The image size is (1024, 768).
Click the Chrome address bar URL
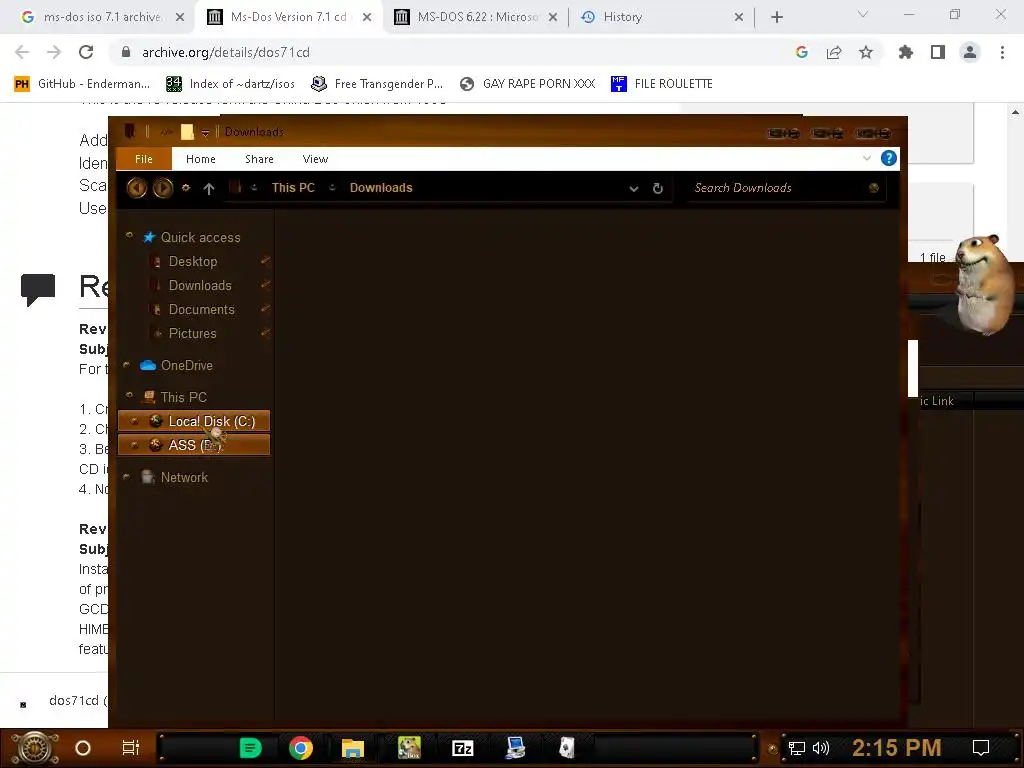pyautogui.click(x=226, y=52)
